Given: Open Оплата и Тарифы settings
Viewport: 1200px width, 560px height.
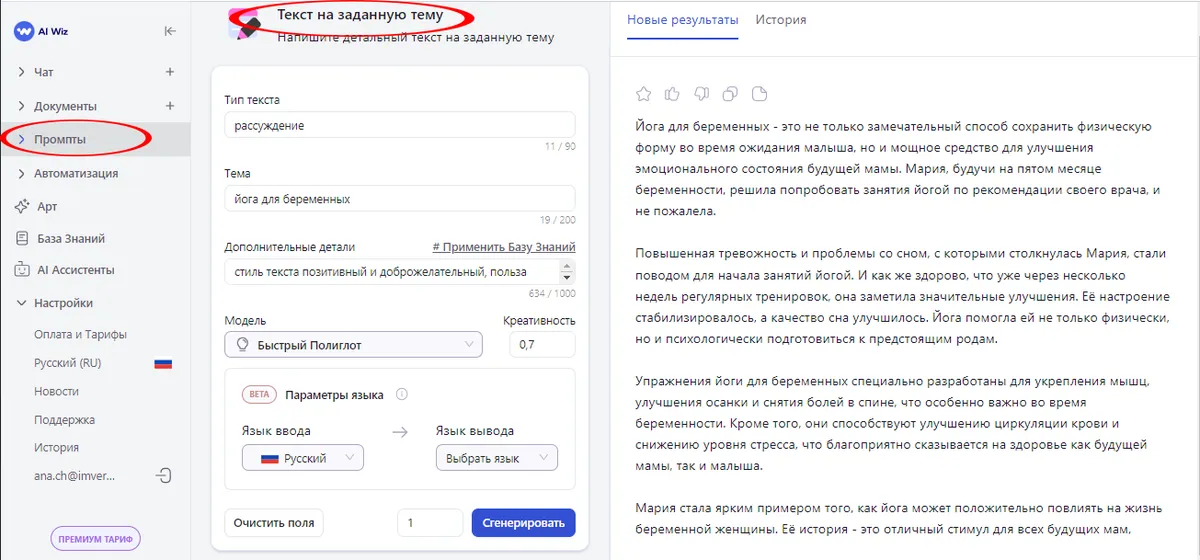Looking at the screenshot, I should click(x=80, y=335).
